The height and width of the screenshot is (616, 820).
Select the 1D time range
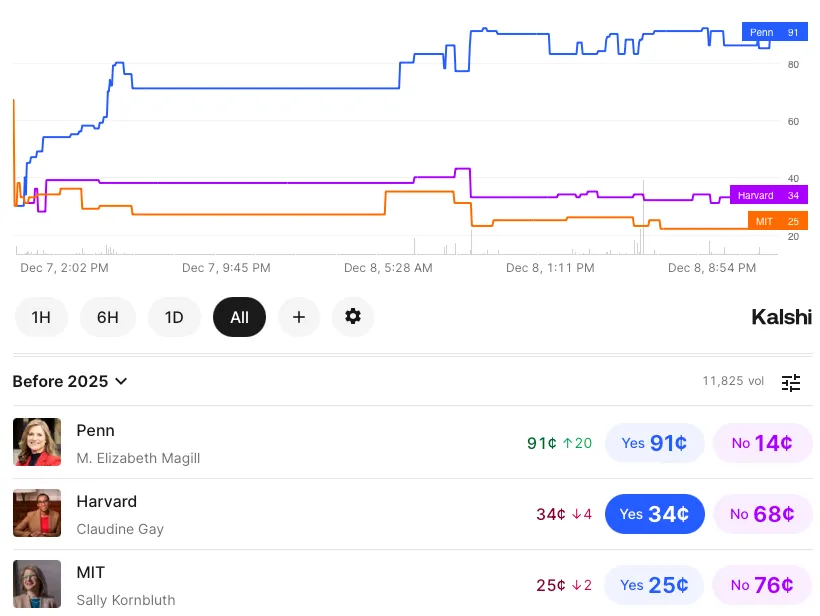click(x=174, y=317)
